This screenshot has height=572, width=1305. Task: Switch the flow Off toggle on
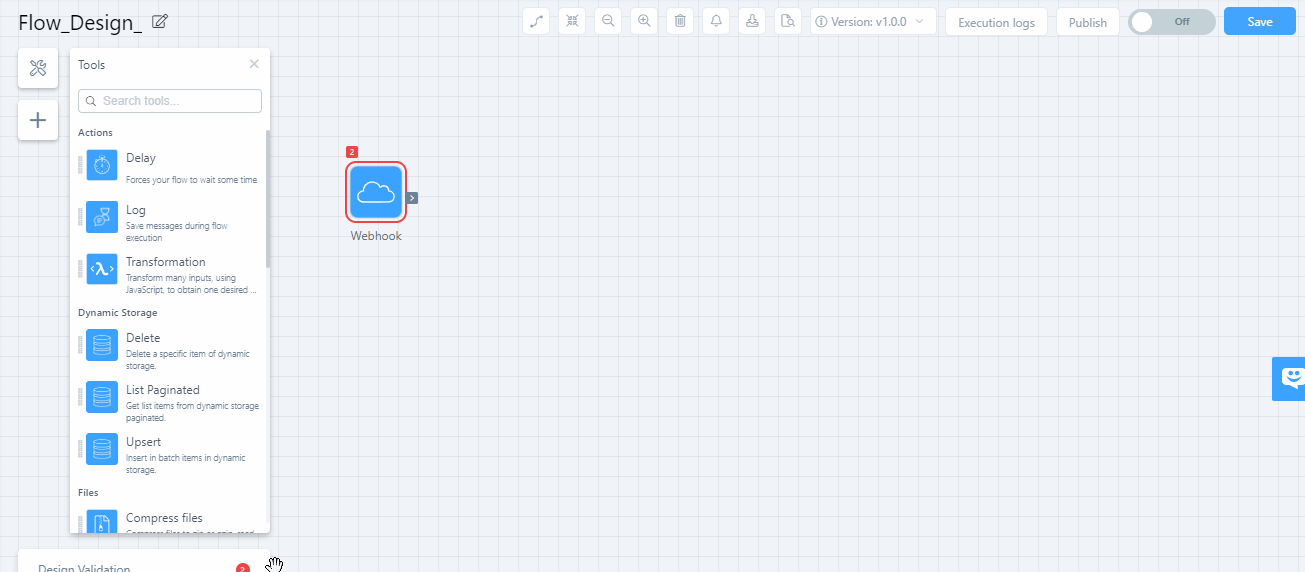tap(1172, 22)
